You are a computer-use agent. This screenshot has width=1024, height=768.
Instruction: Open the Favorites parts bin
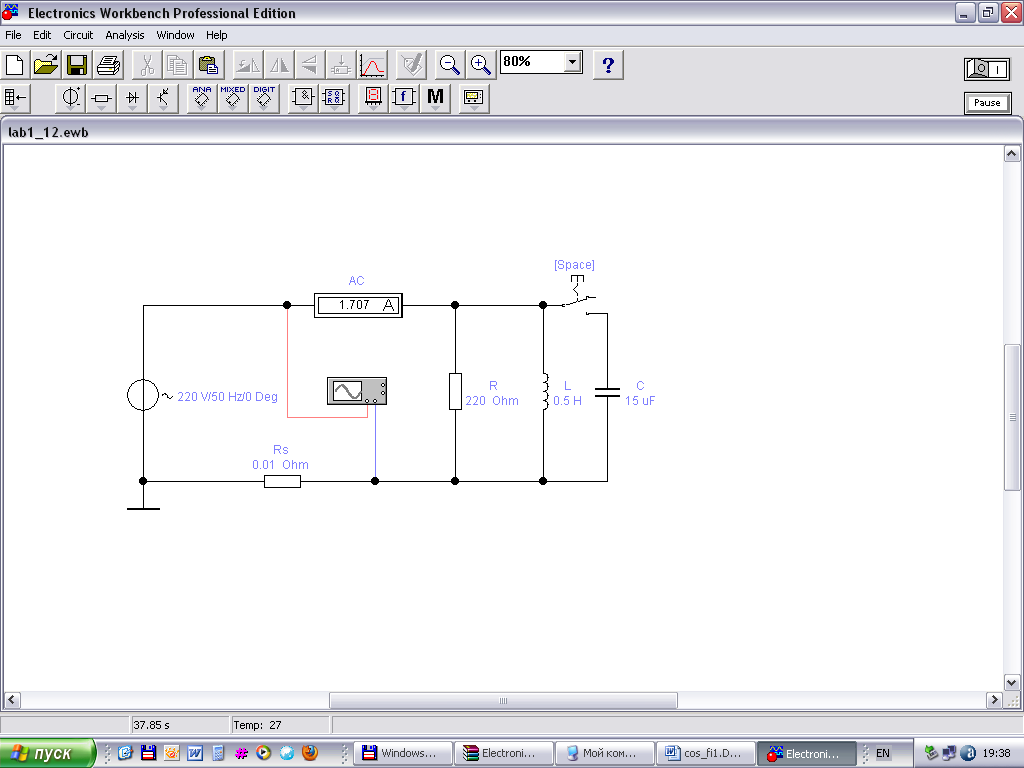(x=15, y=98)
